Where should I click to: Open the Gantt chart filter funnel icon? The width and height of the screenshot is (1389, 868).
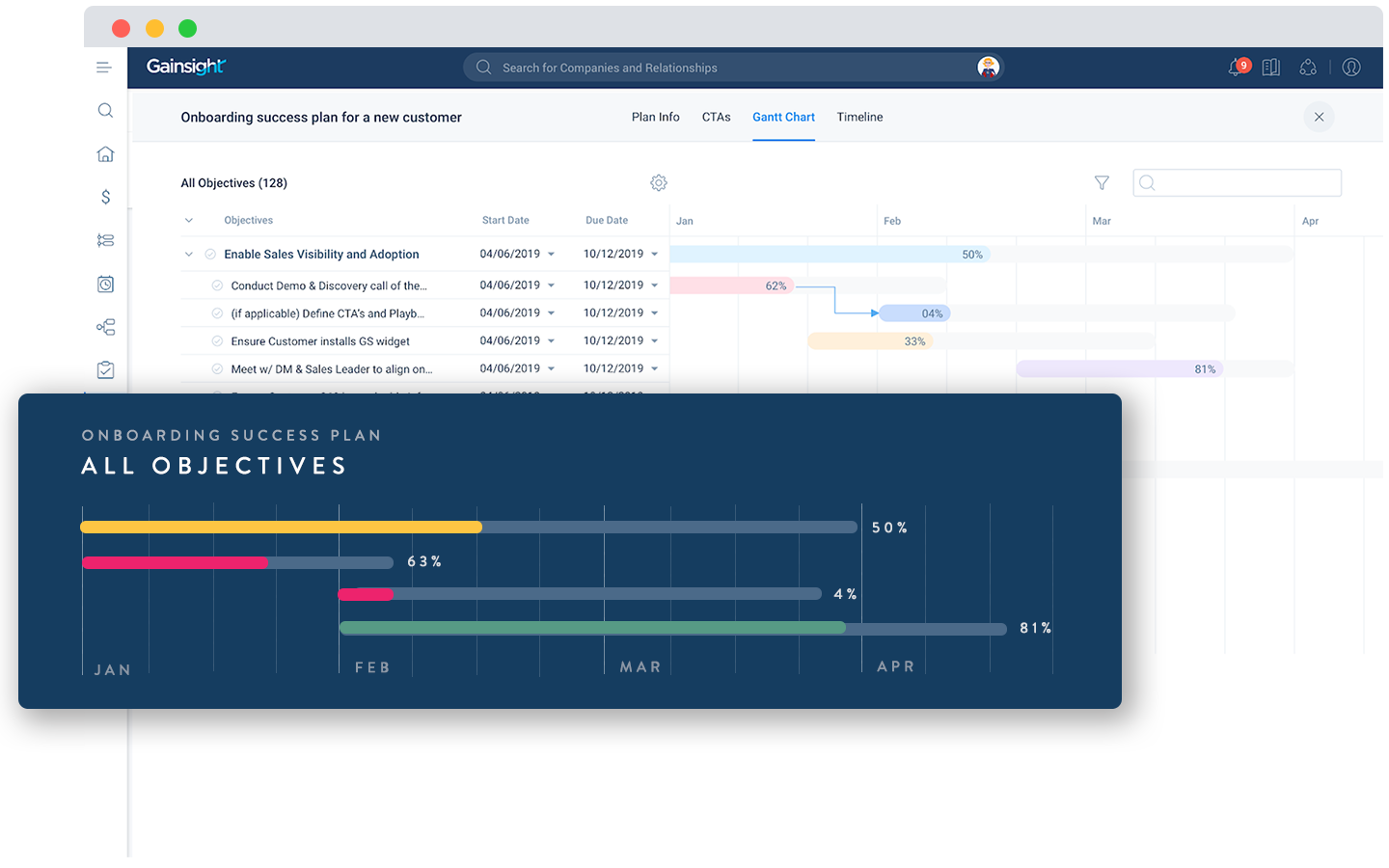[1102, 183]
